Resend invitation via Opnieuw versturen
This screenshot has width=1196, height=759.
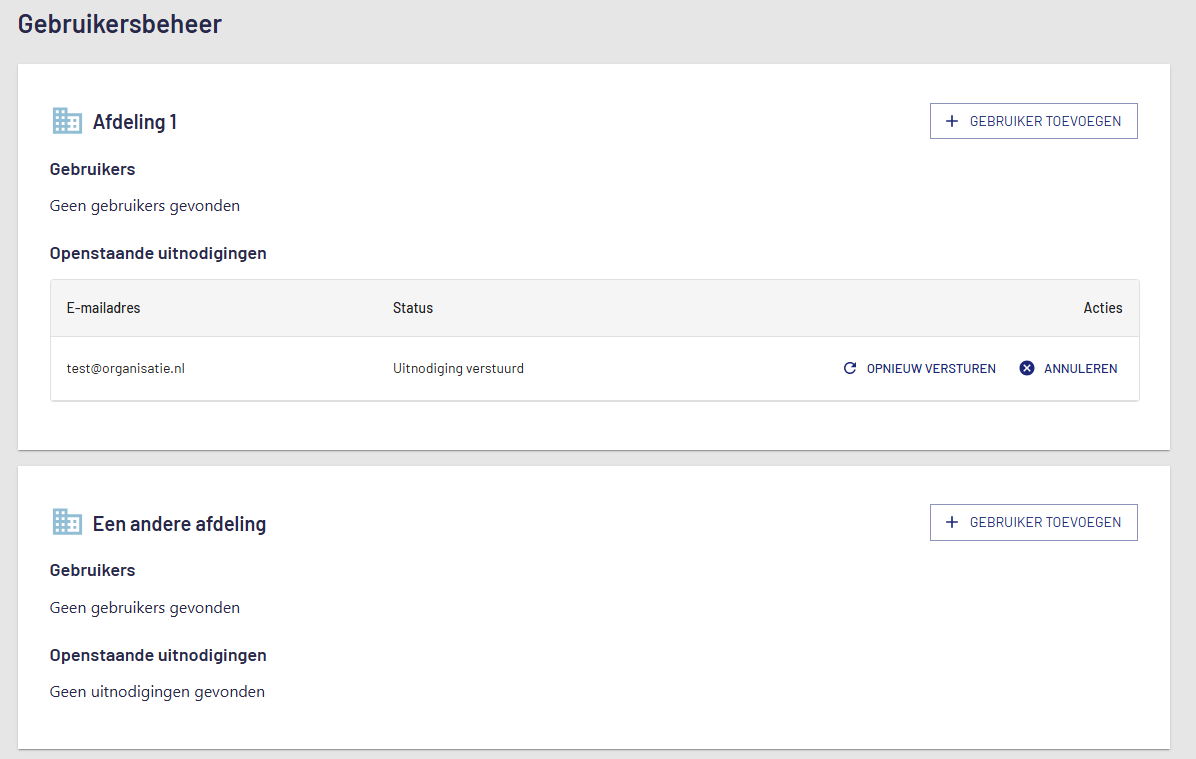(x=930, y=368)
